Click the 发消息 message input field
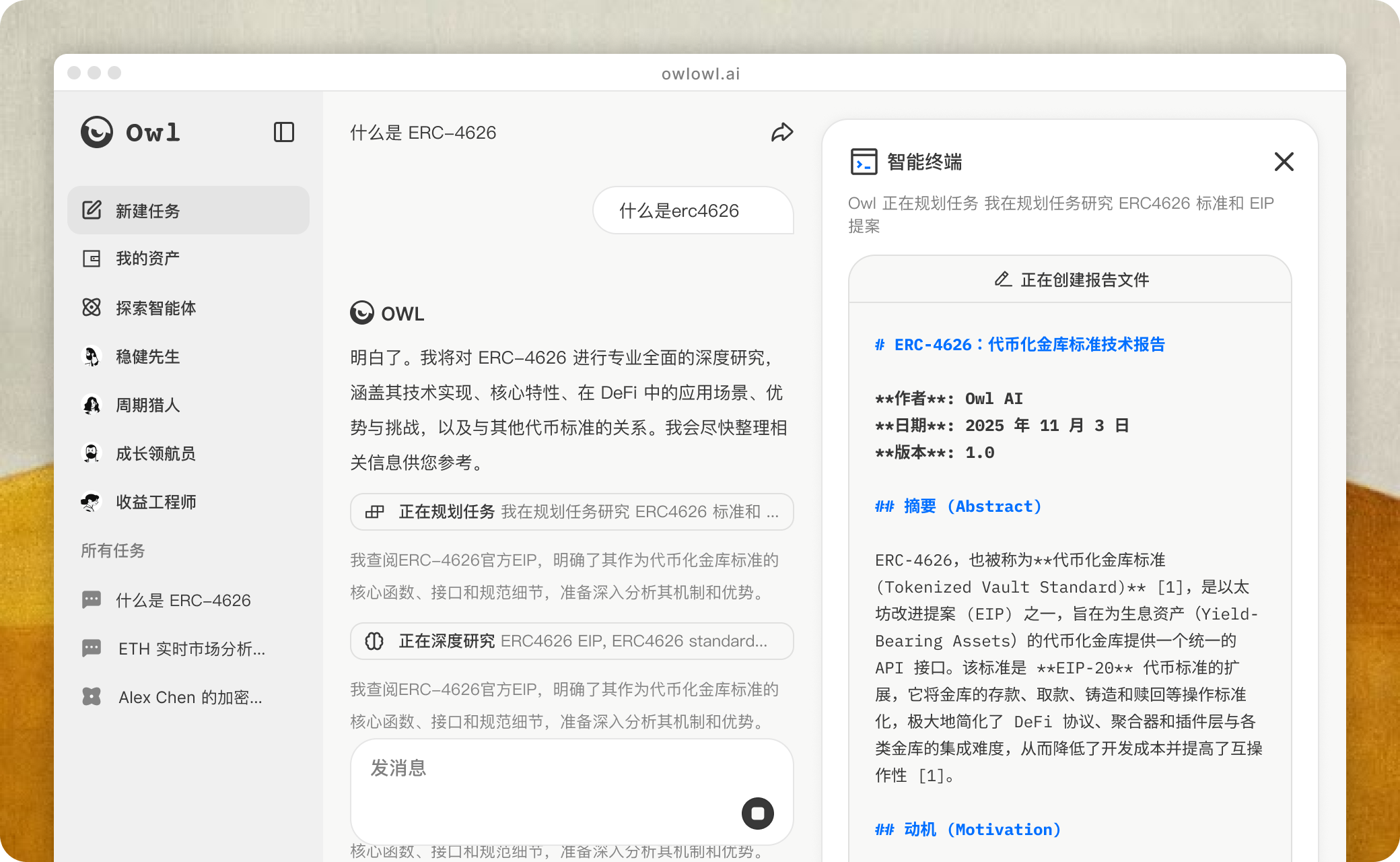Viewport: 1400px width, 862px height. tap(572, 791)
